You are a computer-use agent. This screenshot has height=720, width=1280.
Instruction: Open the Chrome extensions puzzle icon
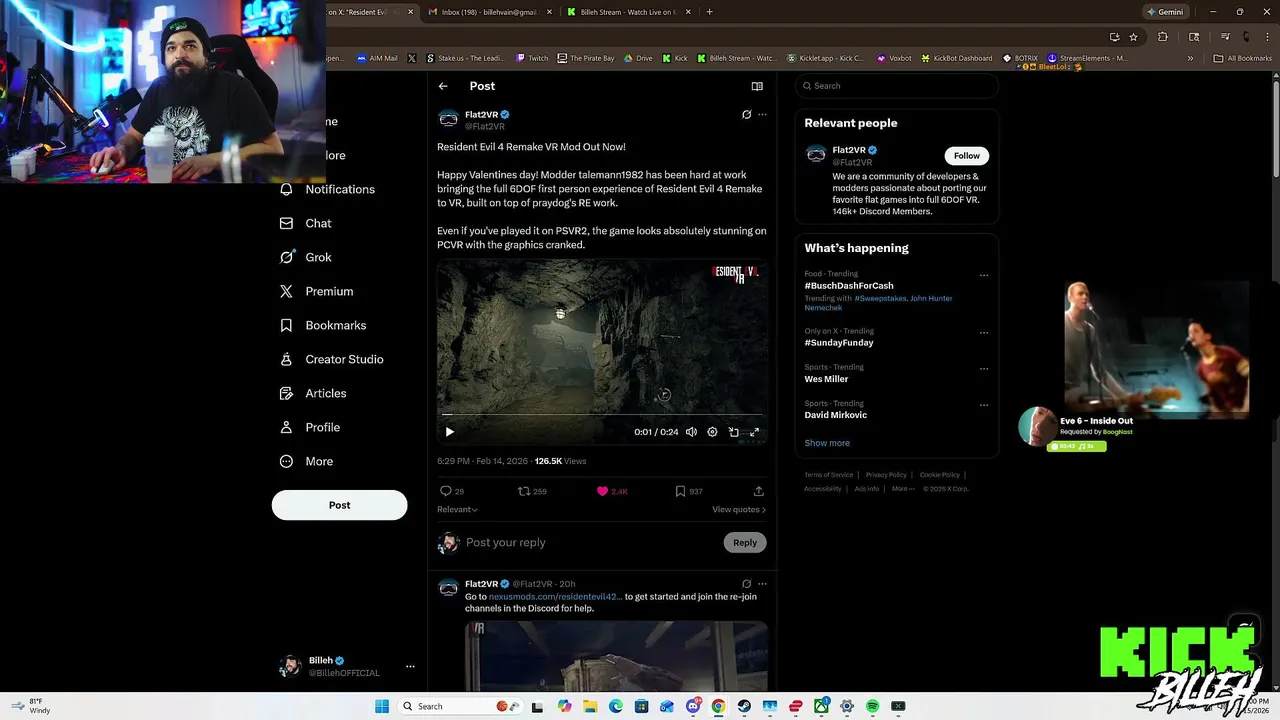tap(1162, 37)
